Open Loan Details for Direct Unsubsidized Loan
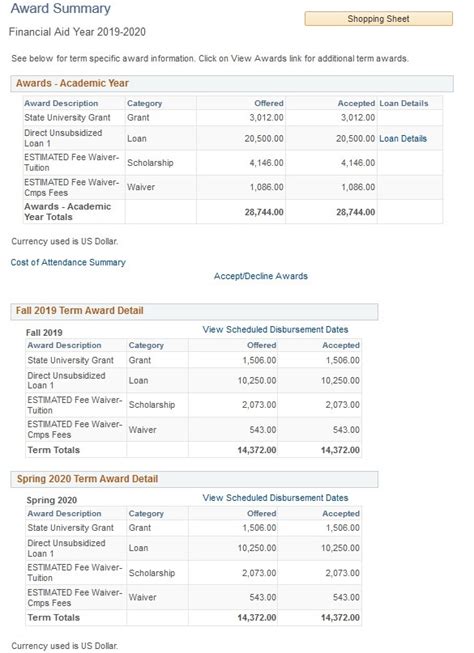The image size is (474, 653). coord(403,139)
